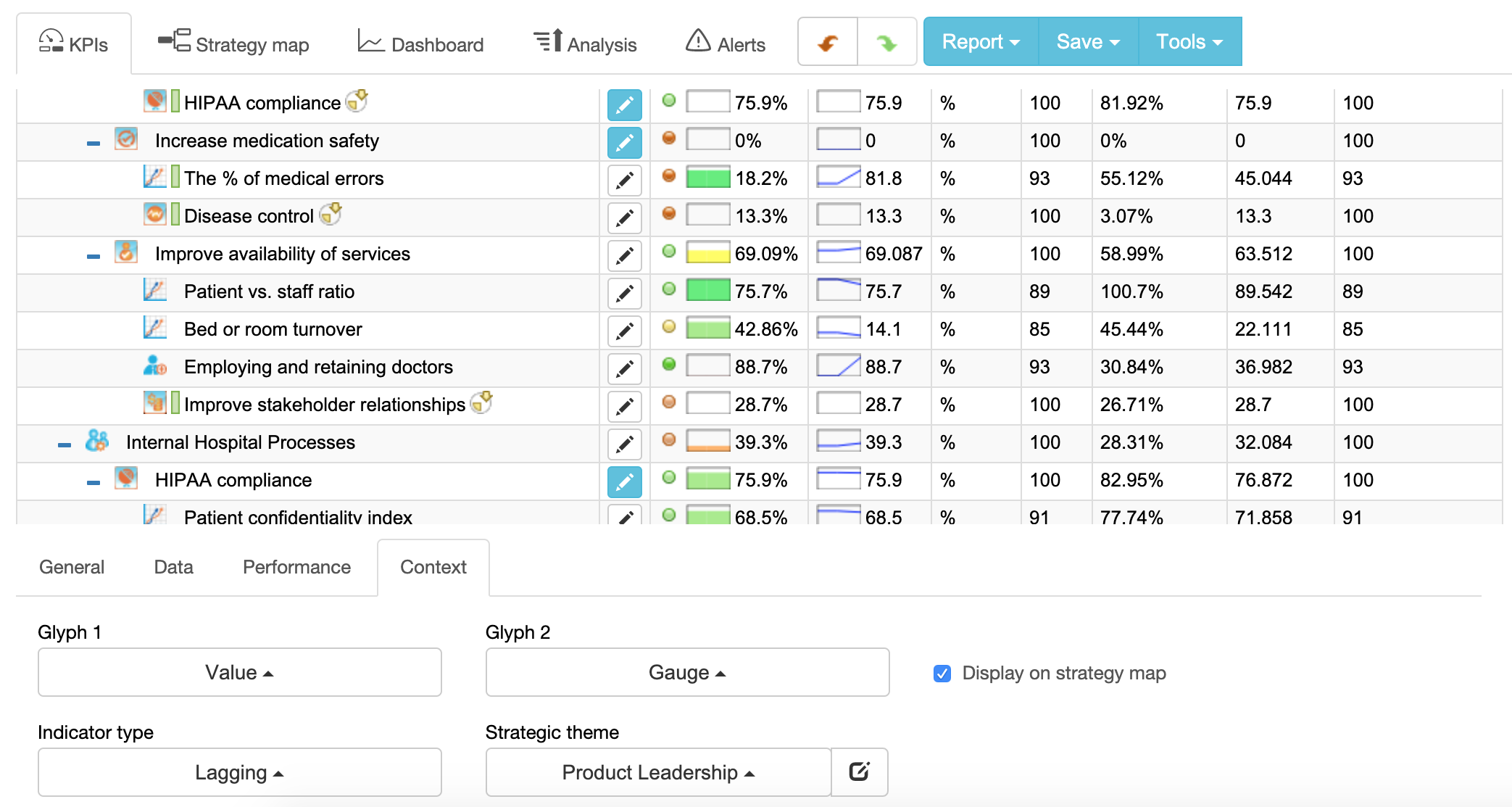The height and width of the screenshot is (807, 1512).
Task: Open the Glyph 2 Gauge dropdown
Action: (x=686, y=672)
